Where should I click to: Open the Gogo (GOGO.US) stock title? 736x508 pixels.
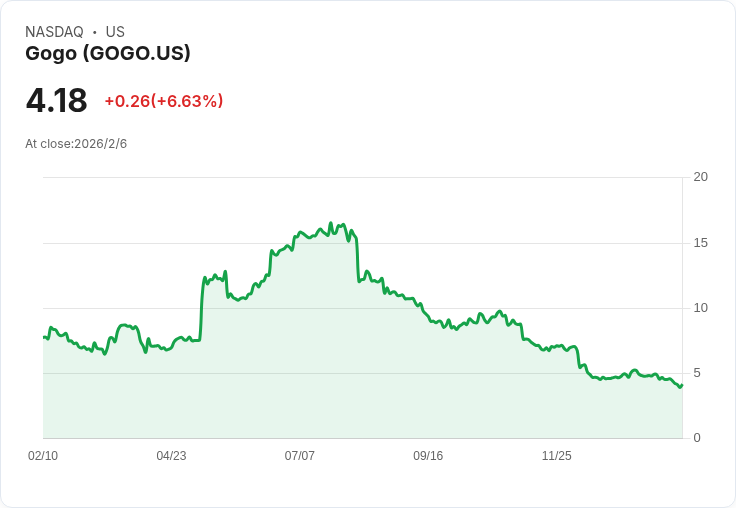pyautogui.click(x=108, y=53)
